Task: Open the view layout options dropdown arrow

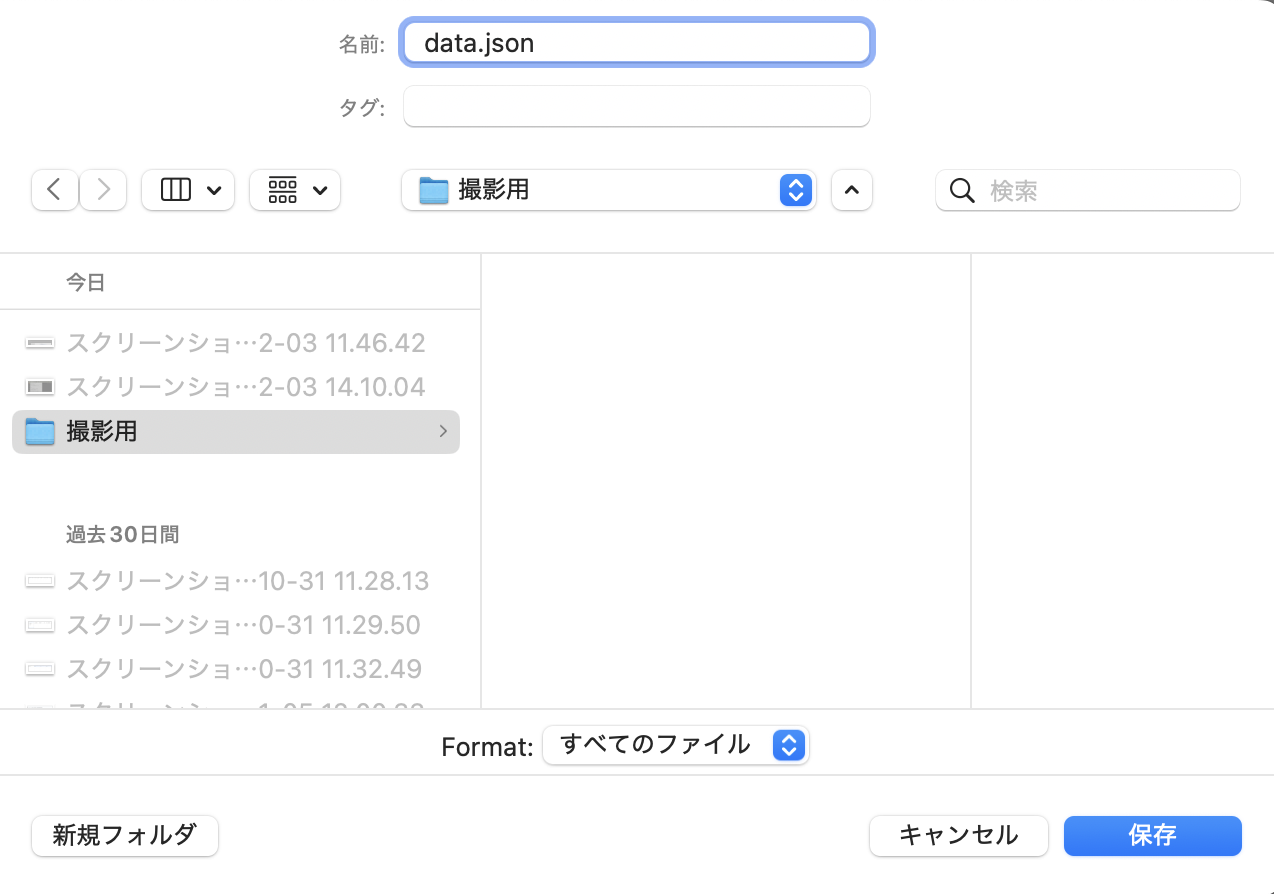Action: 213,190
